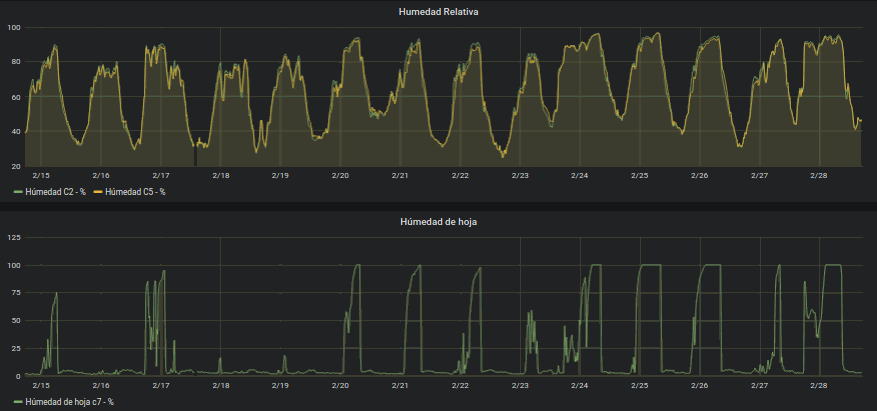
Task: Open the Húmedad de hoja panel title menu
Action: (438, 221)
